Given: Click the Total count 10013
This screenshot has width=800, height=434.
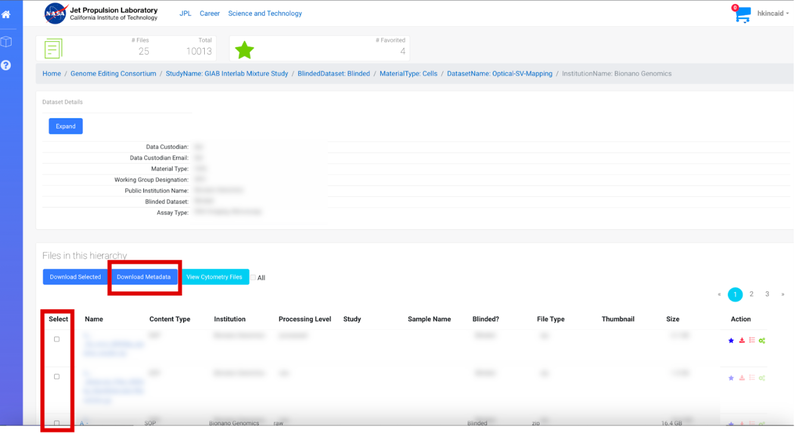Looking at the screenshot, I should [199, 51].
